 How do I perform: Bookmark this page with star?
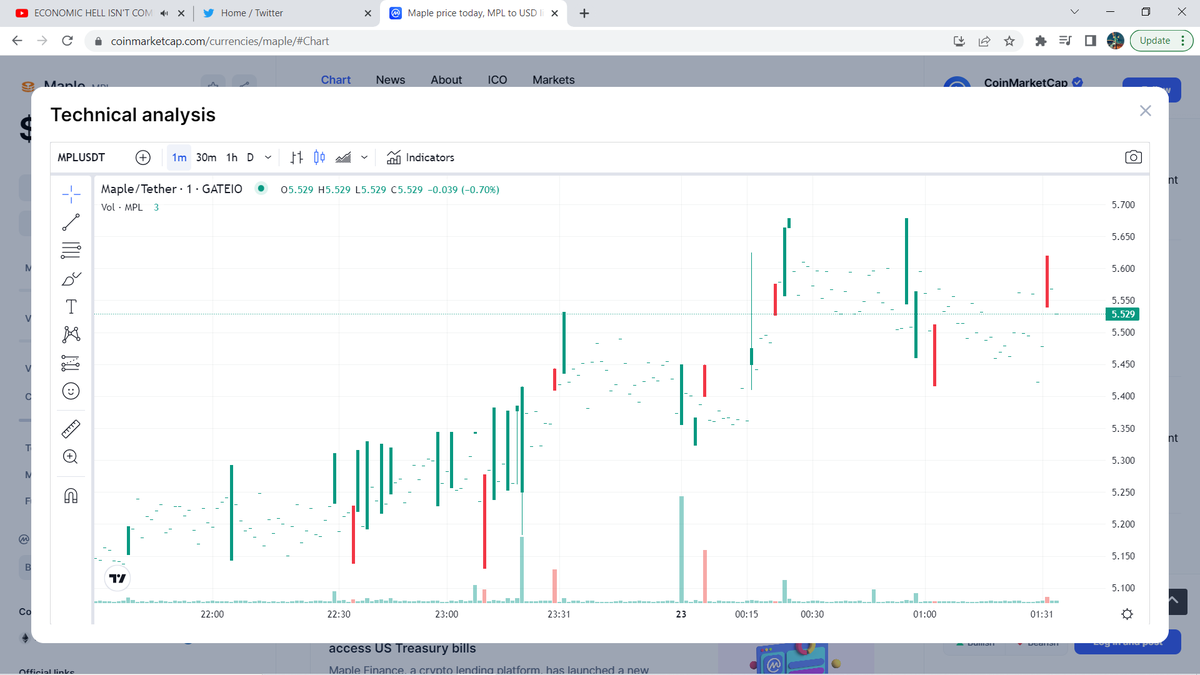click(1009, 41)
